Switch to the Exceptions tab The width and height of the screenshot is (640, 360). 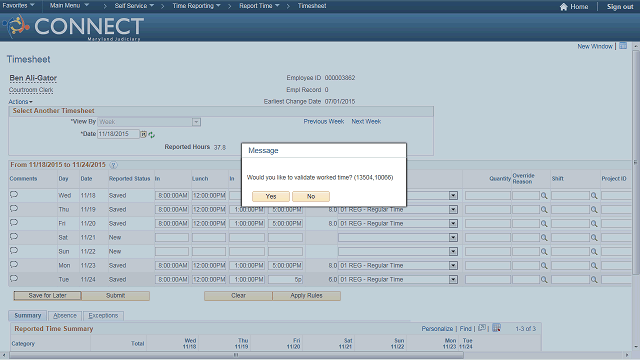pyautogui.click(x=103, y=316)
